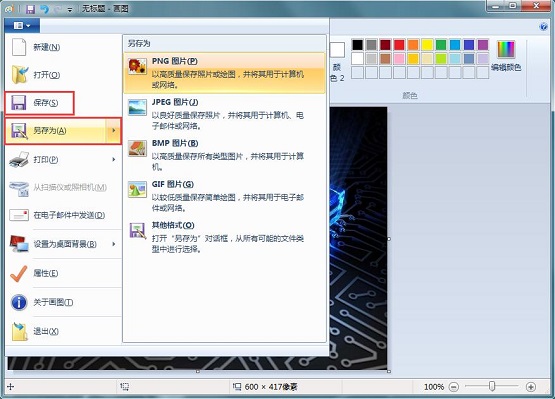
Task: Click 在电子邮件中发送(D) entry
Action: click(x=64, y=215)
